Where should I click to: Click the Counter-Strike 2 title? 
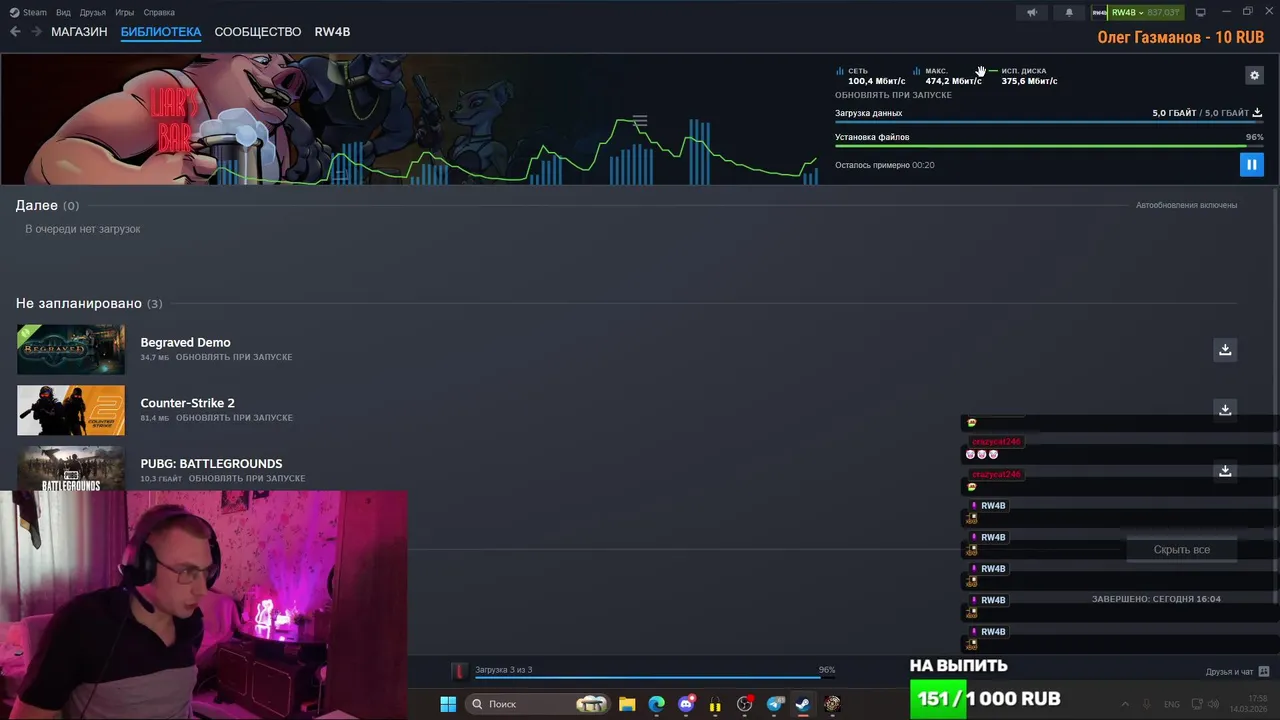[187, 403]
